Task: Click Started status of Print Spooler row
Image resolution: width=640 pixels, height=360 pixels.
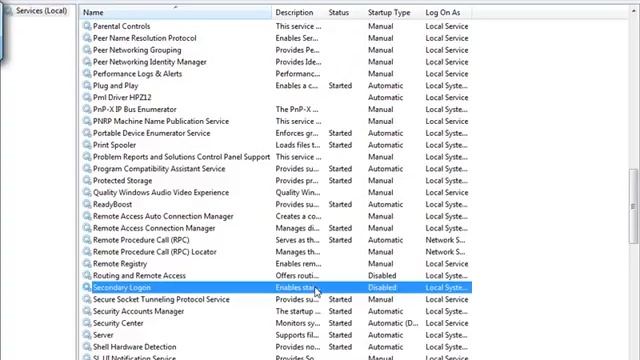Action: coord(340,145)
